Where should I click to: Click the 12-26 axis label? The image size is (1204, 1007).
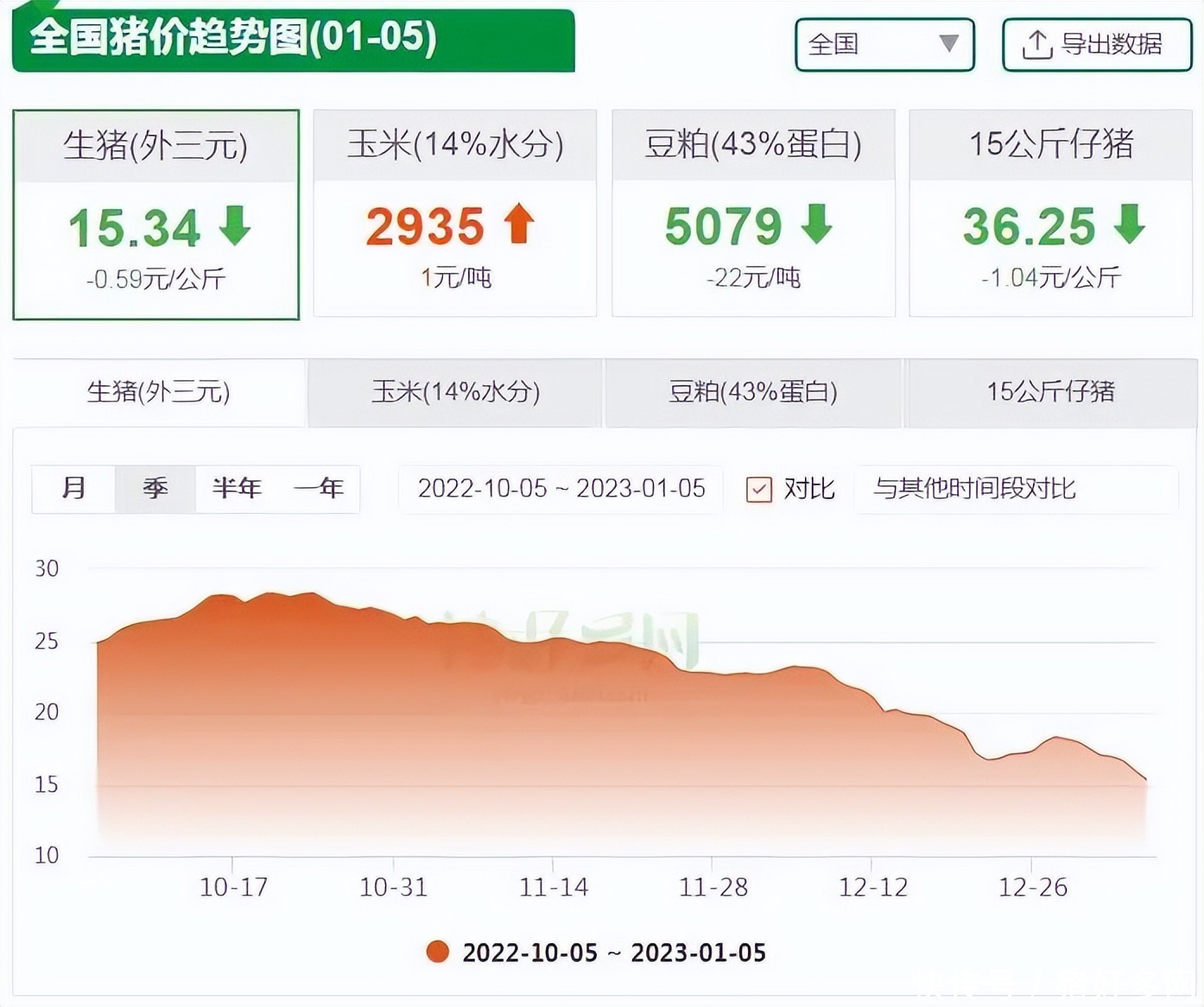tap(1033, 887)
